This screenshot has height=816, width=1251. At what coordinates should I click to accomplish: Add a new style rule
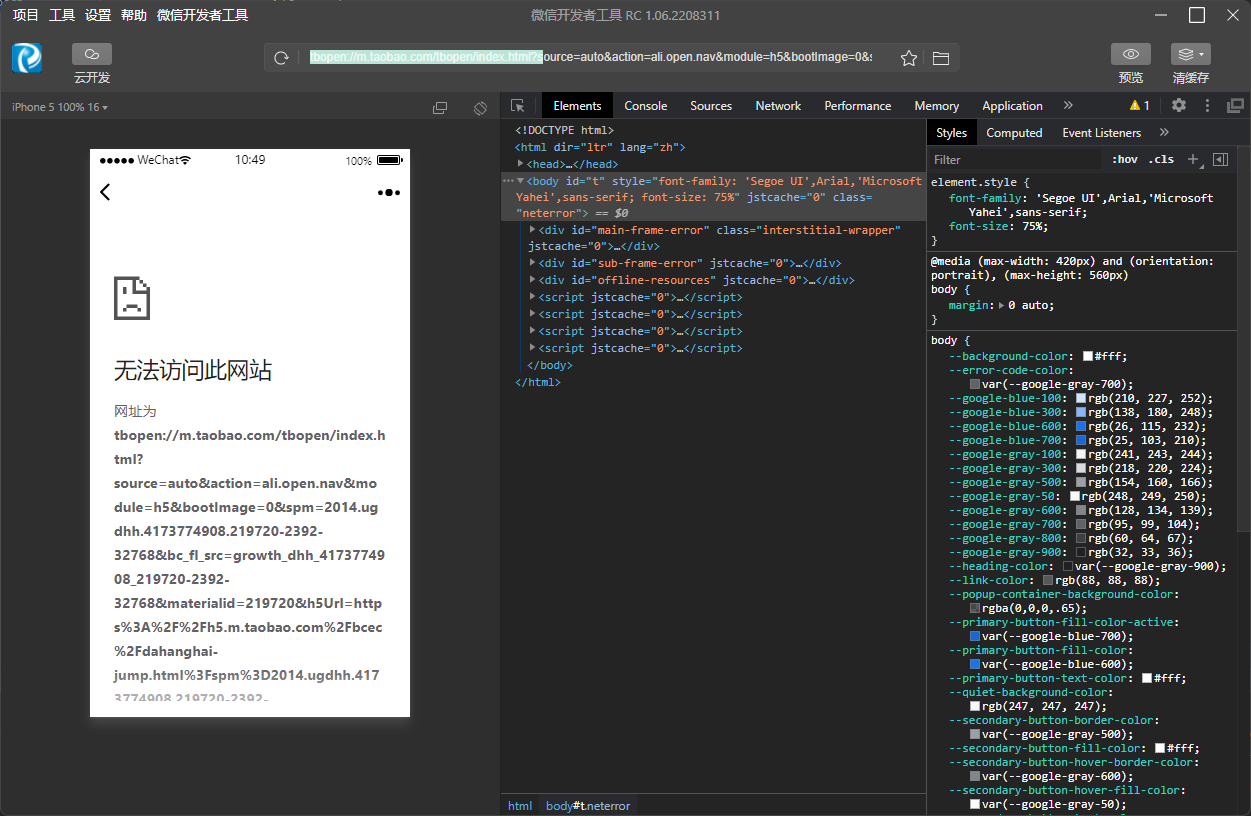[1192, 160]
